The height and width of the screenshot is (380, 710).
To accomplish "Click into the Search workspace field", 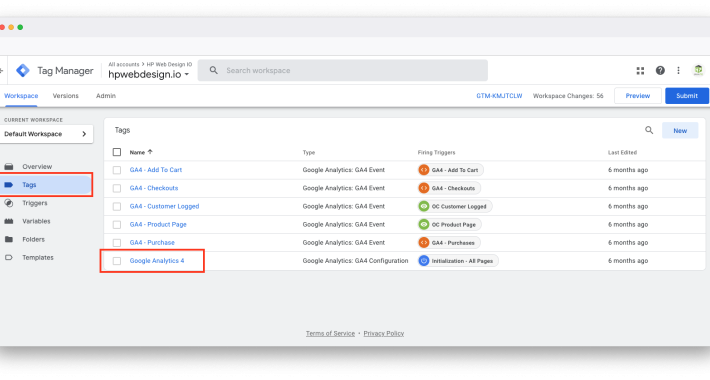I will click(x=343, y=70).
